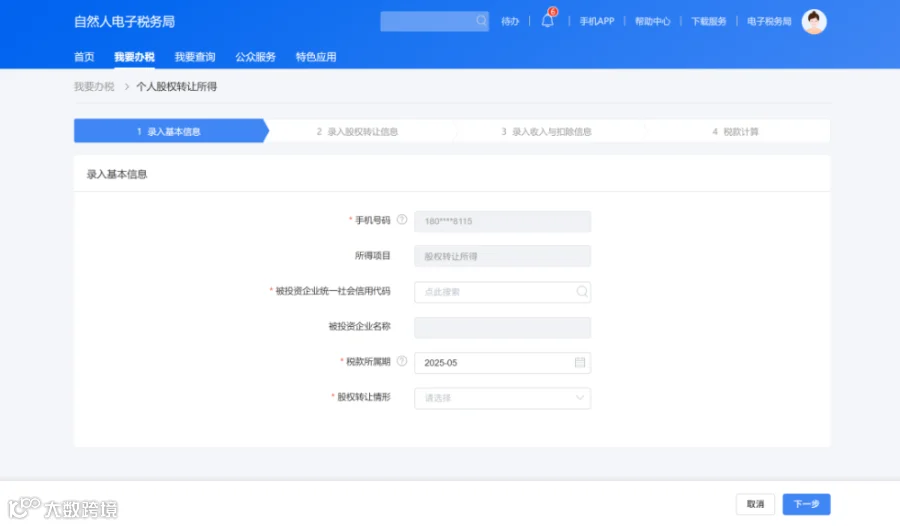Click the 录入基本信息 section heading
The width and height of the screenshot is (900, 526).
tap(117, 175)
